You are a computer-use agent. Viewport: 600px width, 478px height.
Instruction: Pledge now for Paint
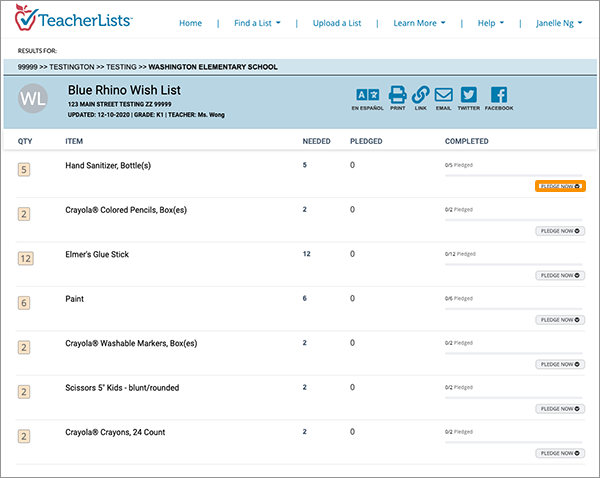pos(560,320)
